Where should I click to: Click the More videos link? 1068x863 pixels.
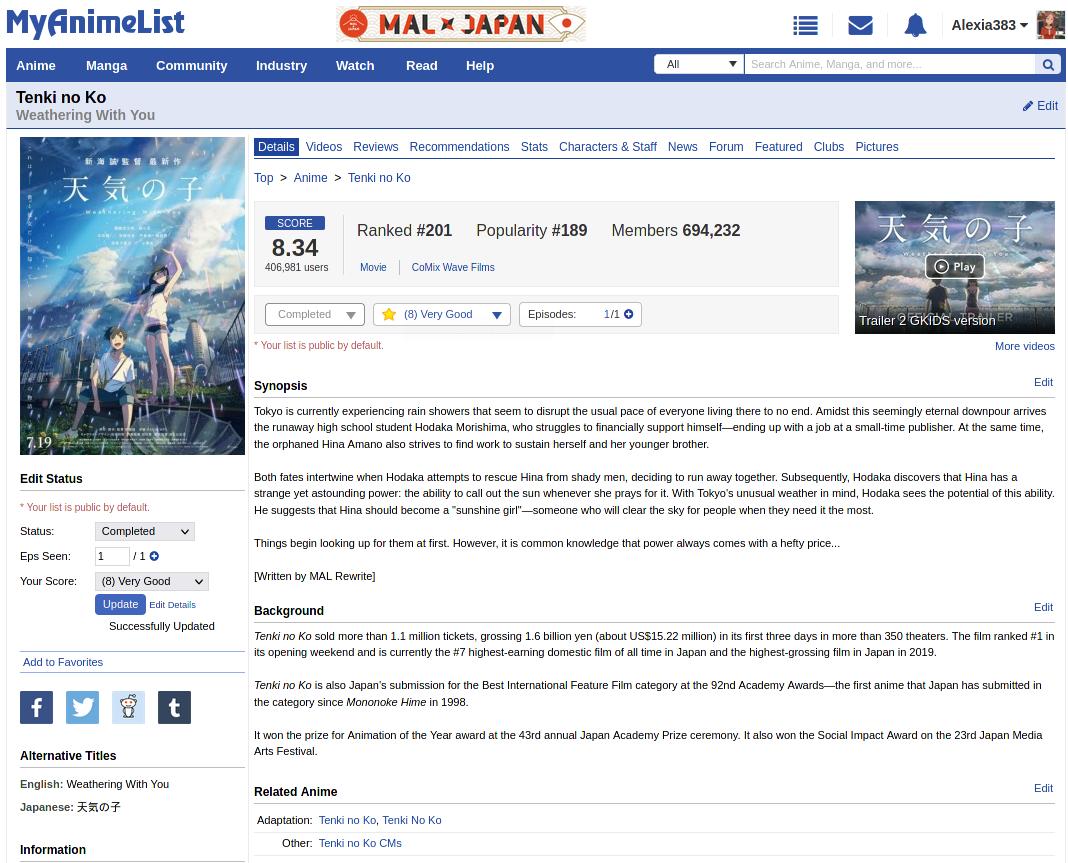point(1024,346)
